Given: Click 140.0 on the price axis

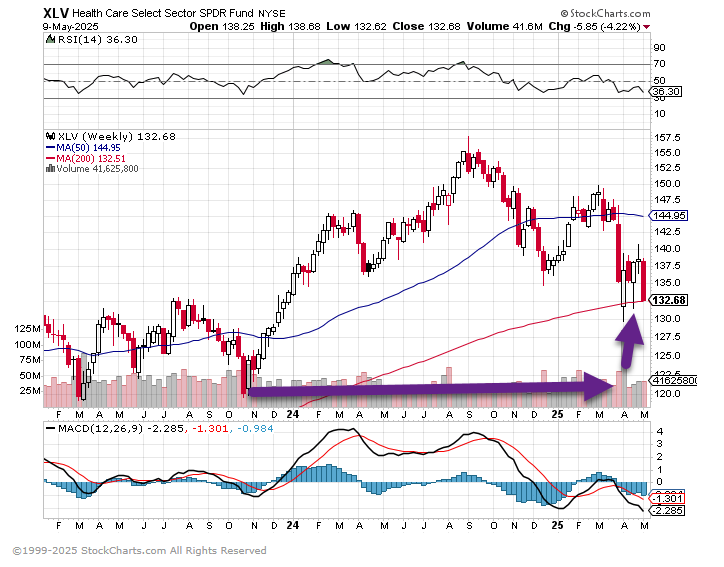Looking at the screenshot, I should point(667,249).
